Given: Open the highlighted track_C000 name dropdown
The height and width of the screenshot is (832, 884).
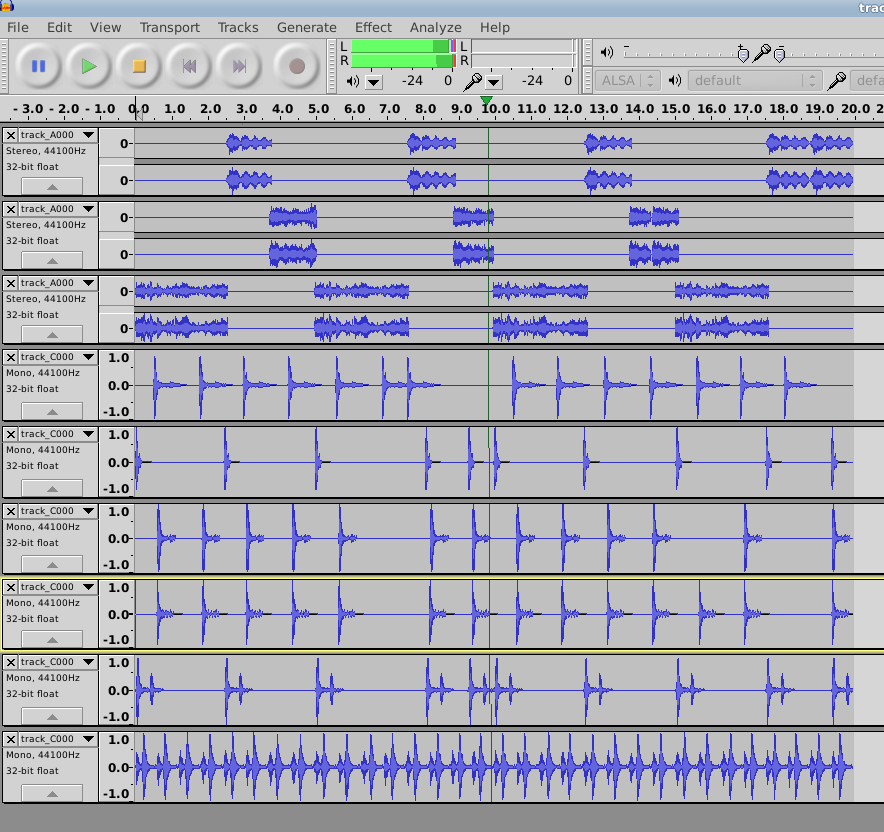Looking at the screenshot, I should pos(58,587).
